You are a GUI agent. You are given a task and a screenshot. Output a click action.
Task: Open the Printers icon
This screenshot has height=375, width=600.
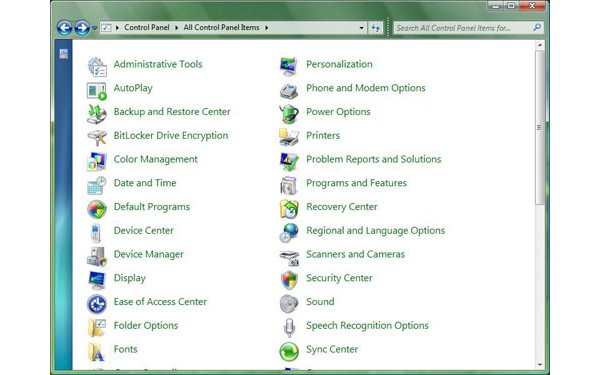click(x=289, y=138)
